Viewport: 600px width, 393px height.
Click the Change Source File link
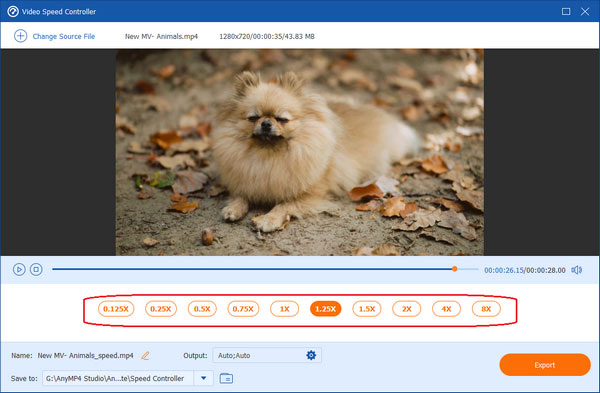pos(64,36)
